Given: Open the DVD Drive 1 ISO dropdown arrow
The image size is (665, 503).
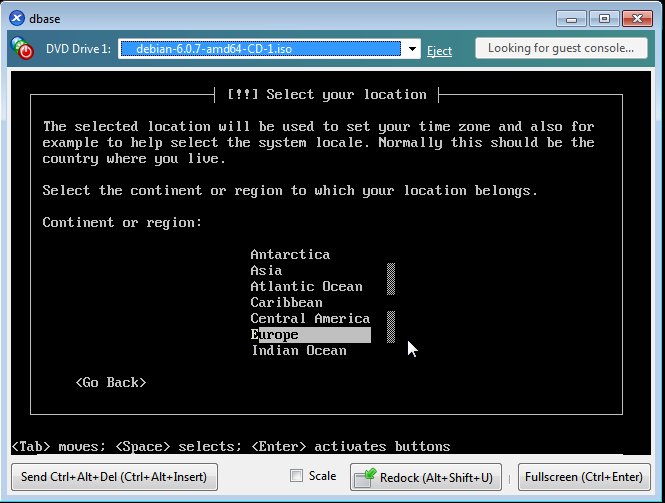Looking at the screenshot, I should pyautogui.click(x=412, y=49).
